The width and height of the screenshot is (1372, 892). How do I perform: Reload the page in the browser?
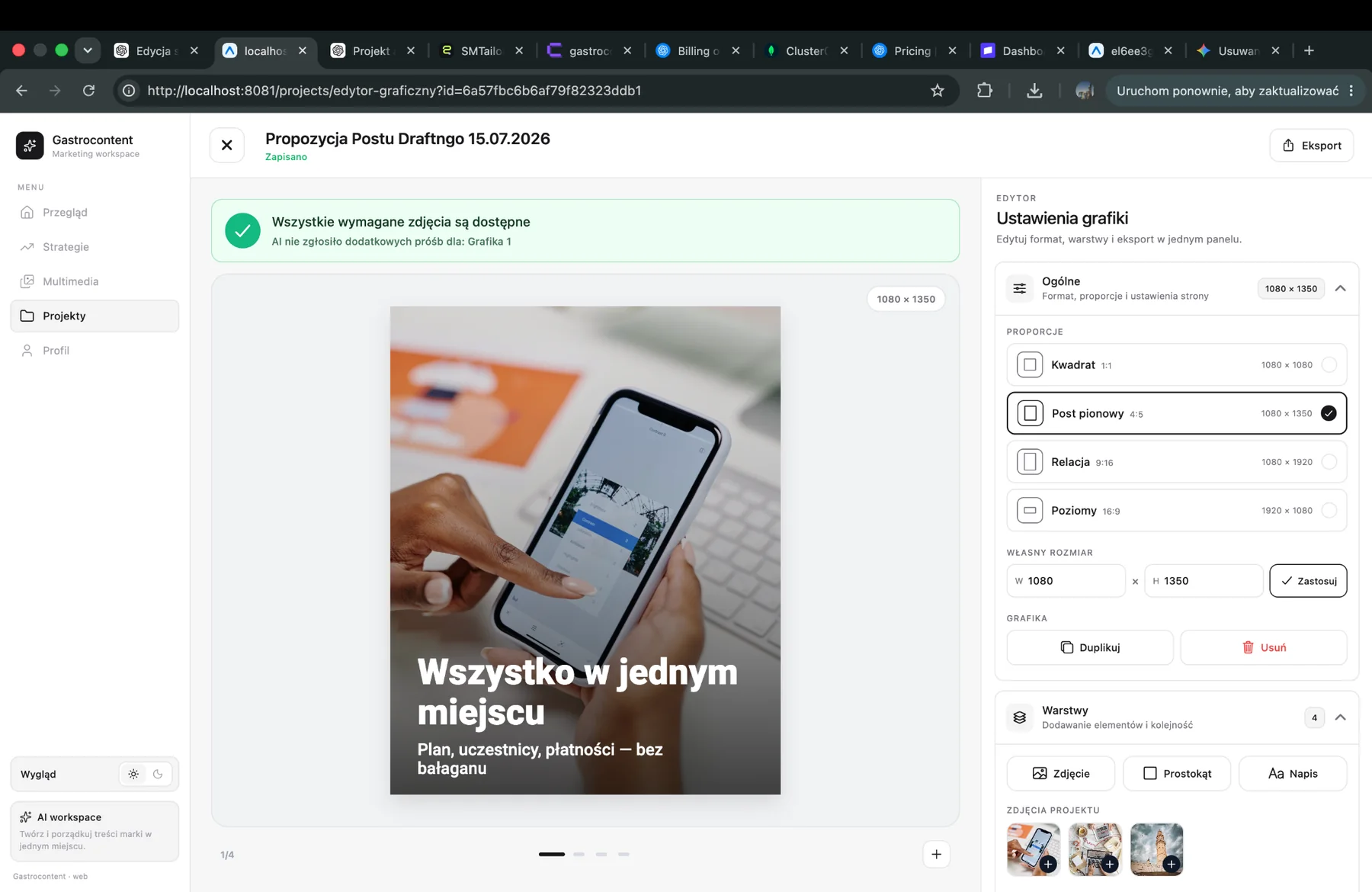click(x=88, y=91)
